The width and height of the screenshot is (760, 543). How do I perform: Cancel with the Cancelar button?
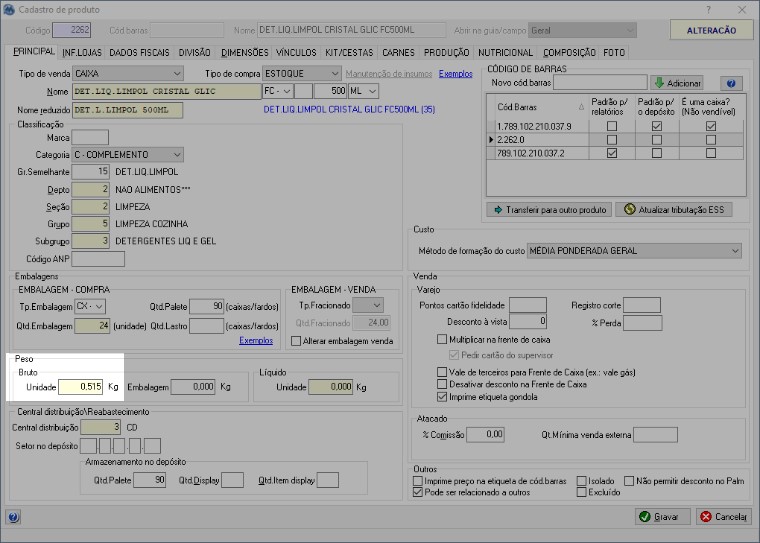(724, 517)
